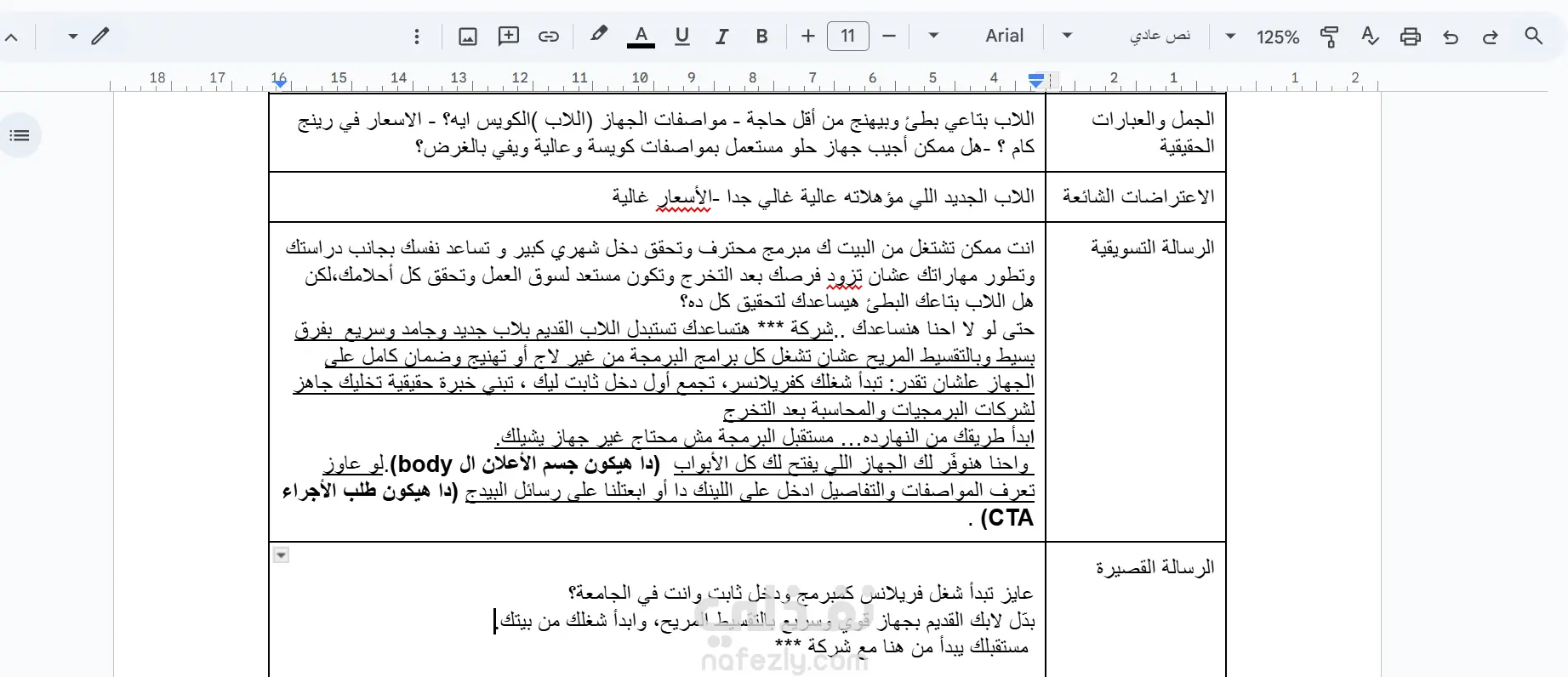Open the text color picker
The height and width of the screenshot is (677, 1568).
pos(641,36)
